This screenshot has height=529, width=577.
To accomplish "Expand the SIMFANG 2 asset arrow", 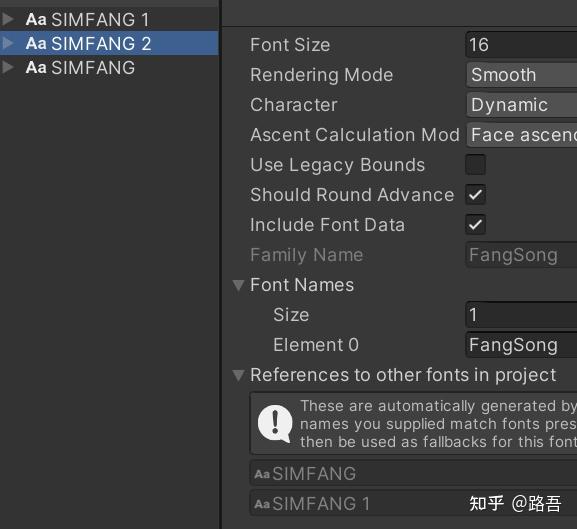I will 8,43.
